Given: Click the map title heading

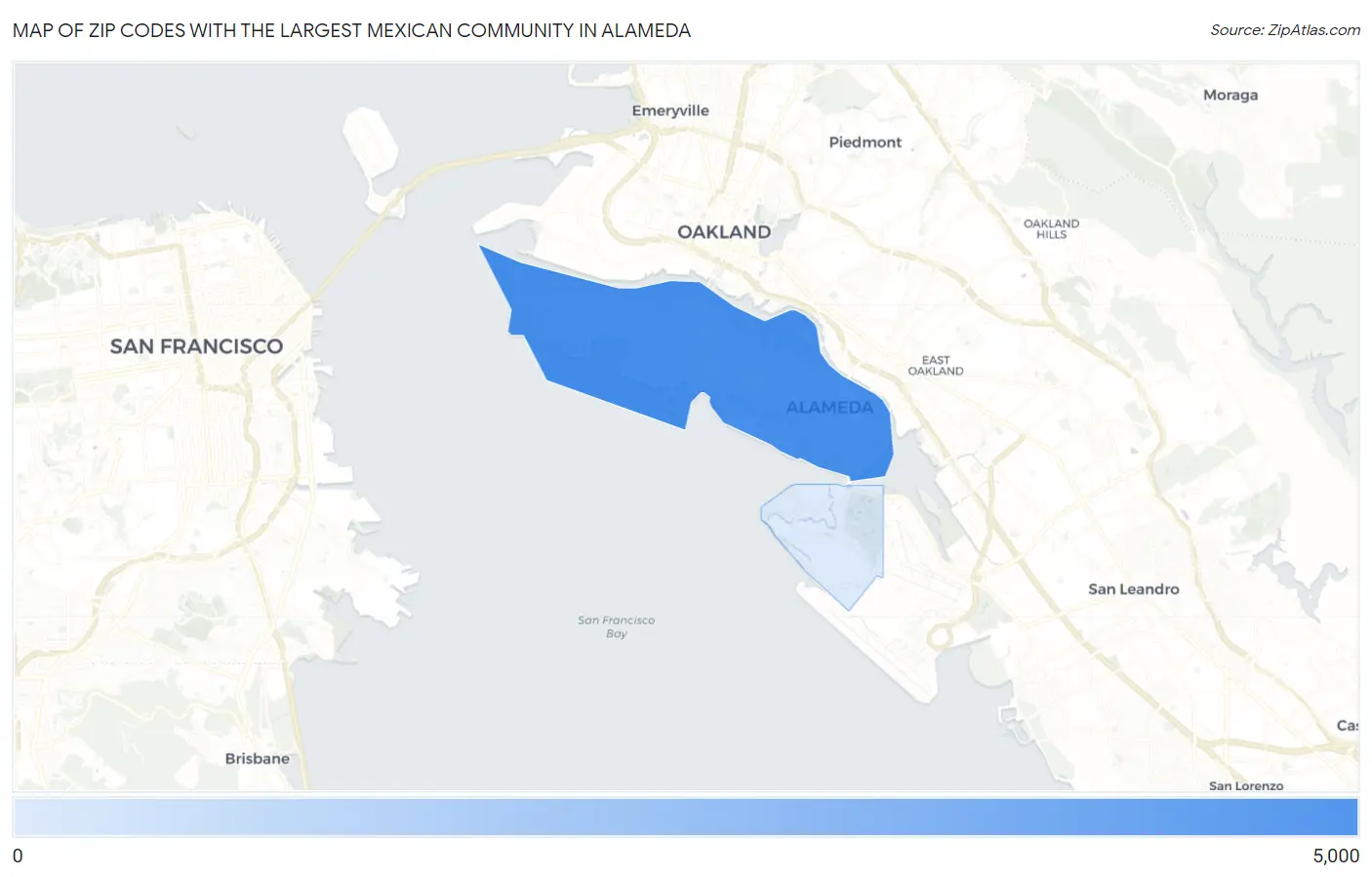Looking at the screenshot, I should [x=351, y=30].
